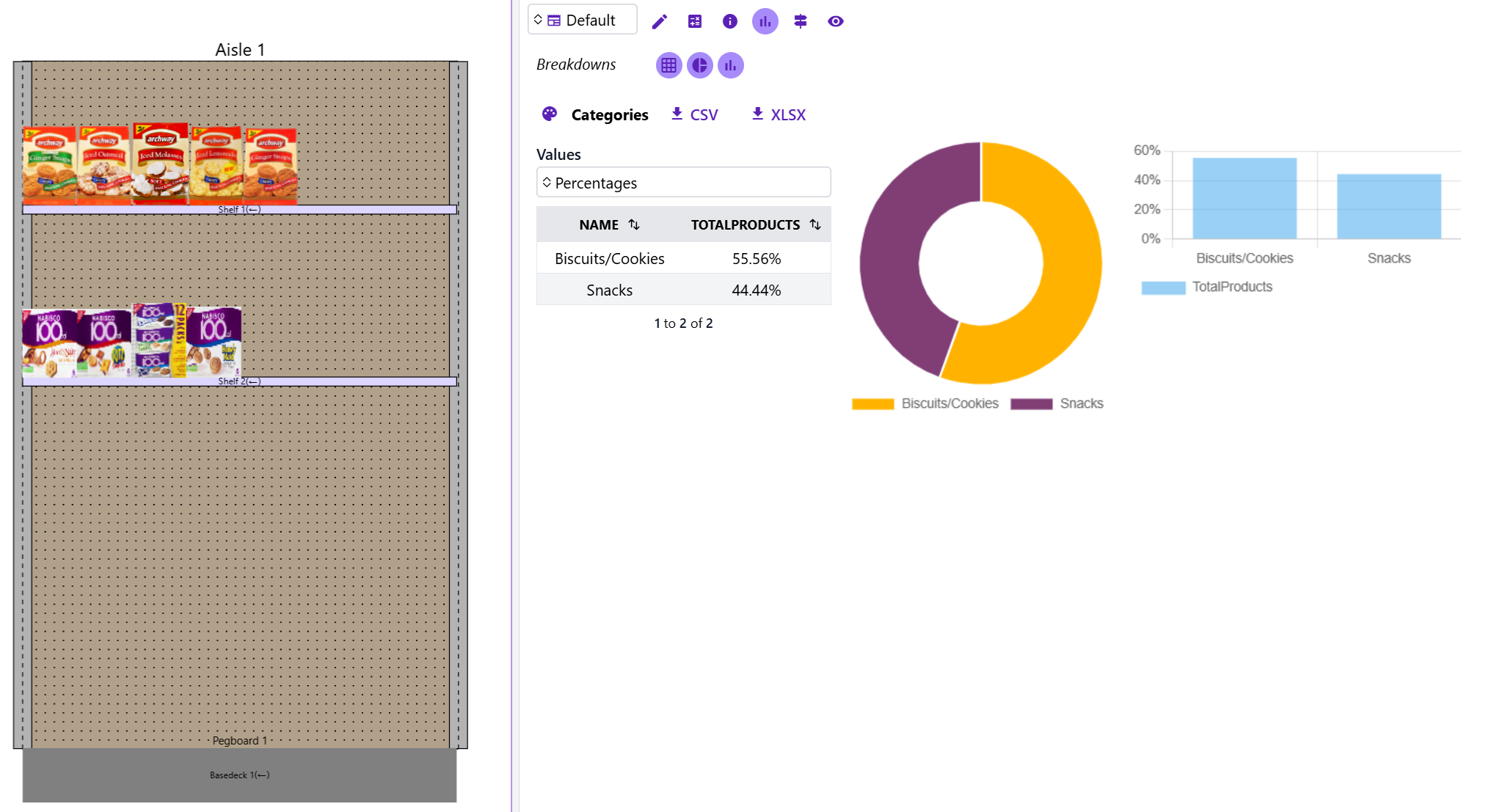Toggle the eye visibility icon
Screen dimensions: 1505x812
click(x=835, y=21)
